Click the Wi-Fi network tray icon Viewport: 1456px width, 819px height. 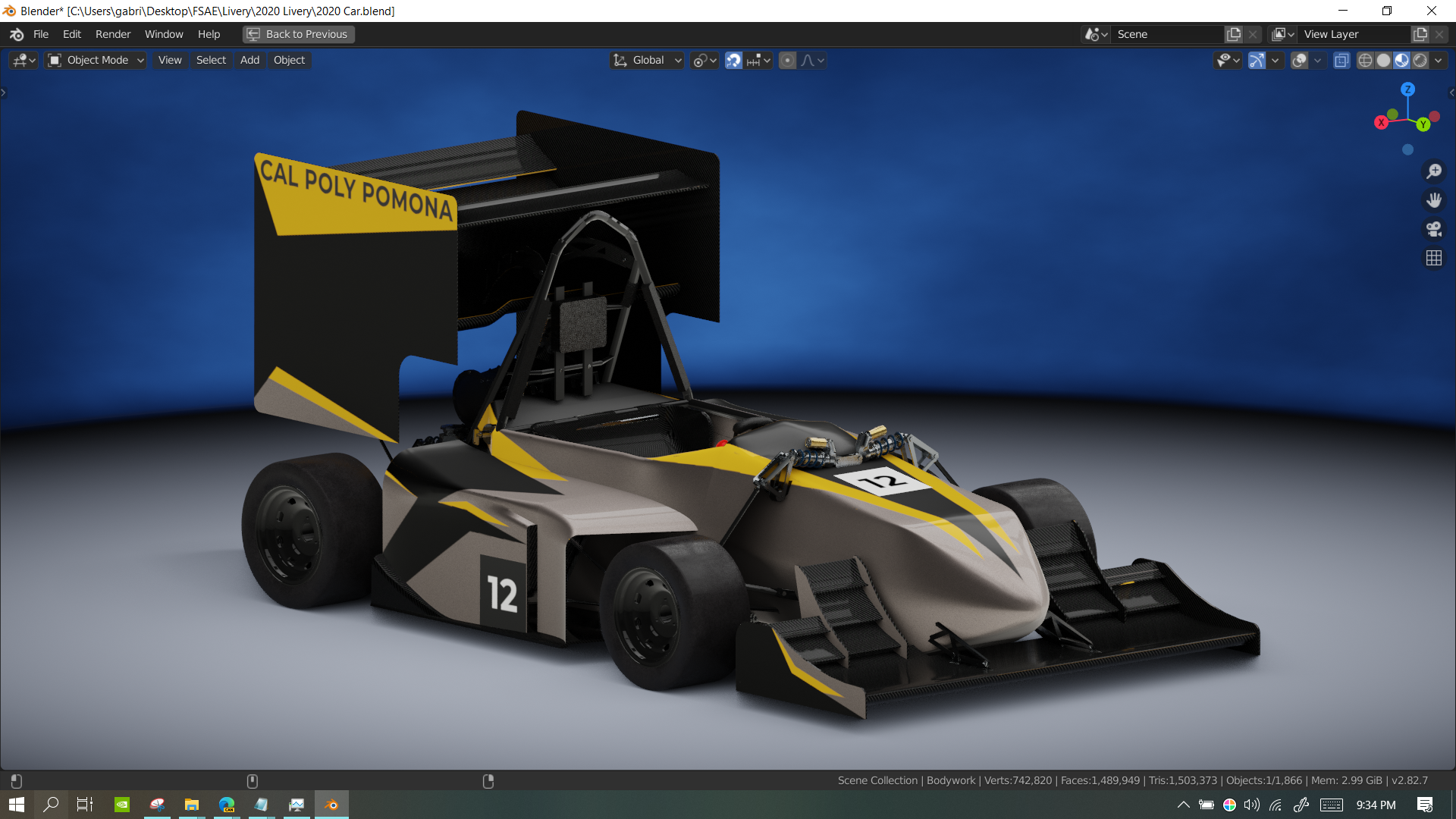pos(1276,805)
